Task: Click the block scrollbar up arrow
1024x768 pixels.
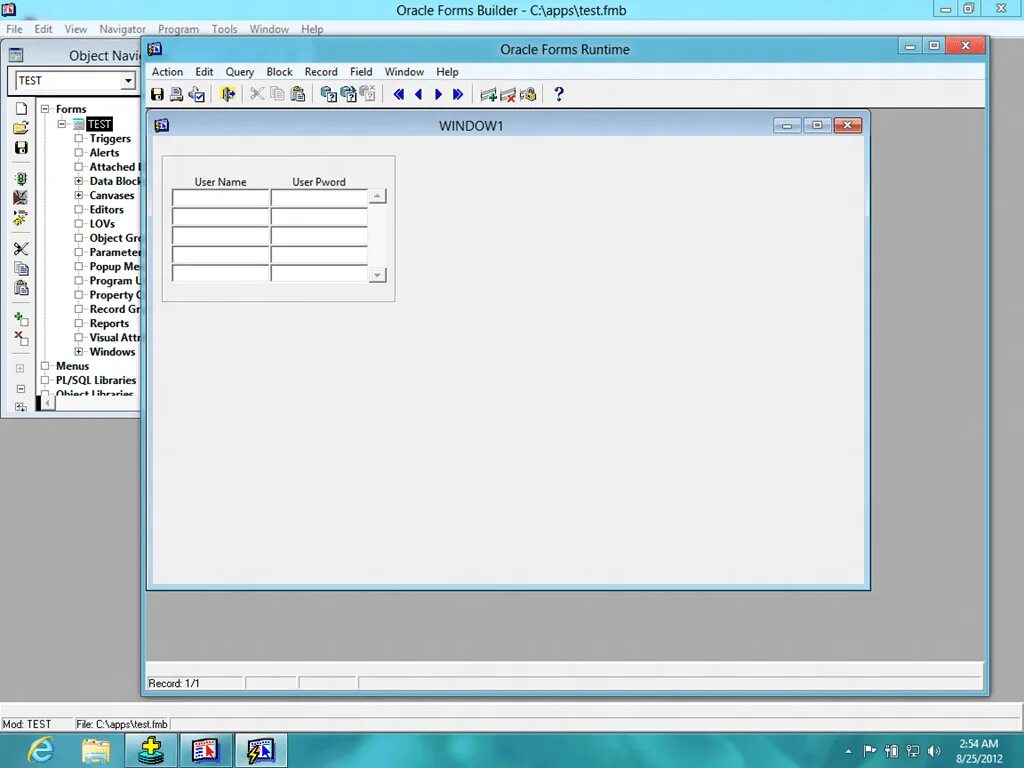Action: (x=377, y=196)
